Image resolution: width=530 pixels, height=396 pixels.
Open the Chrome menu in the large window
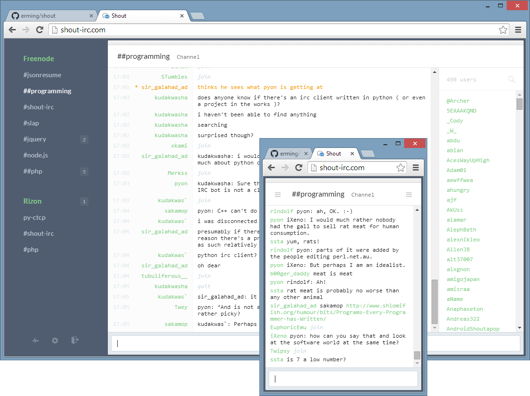pos(518,30)
